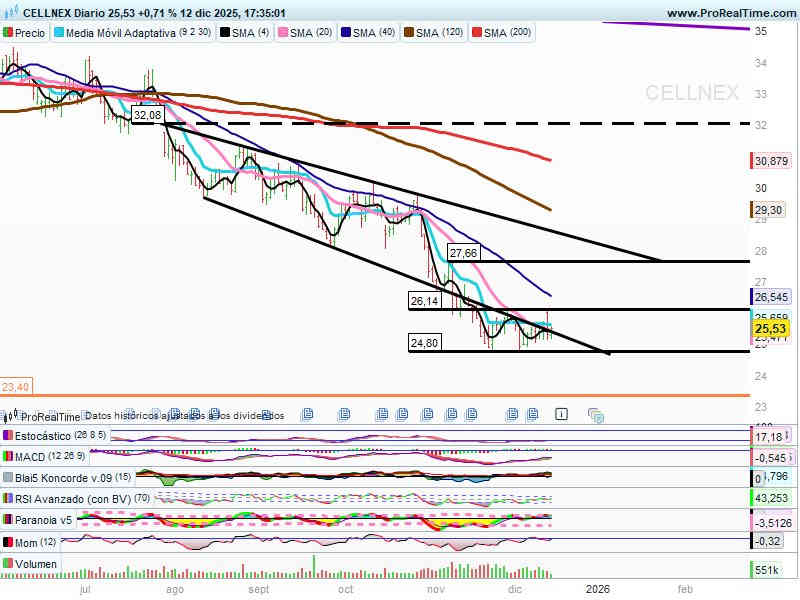Click the SMA (120) brown color swatch
Viewport: 800px width, 600px height.
pyautogui.click(x=409, y=33)
